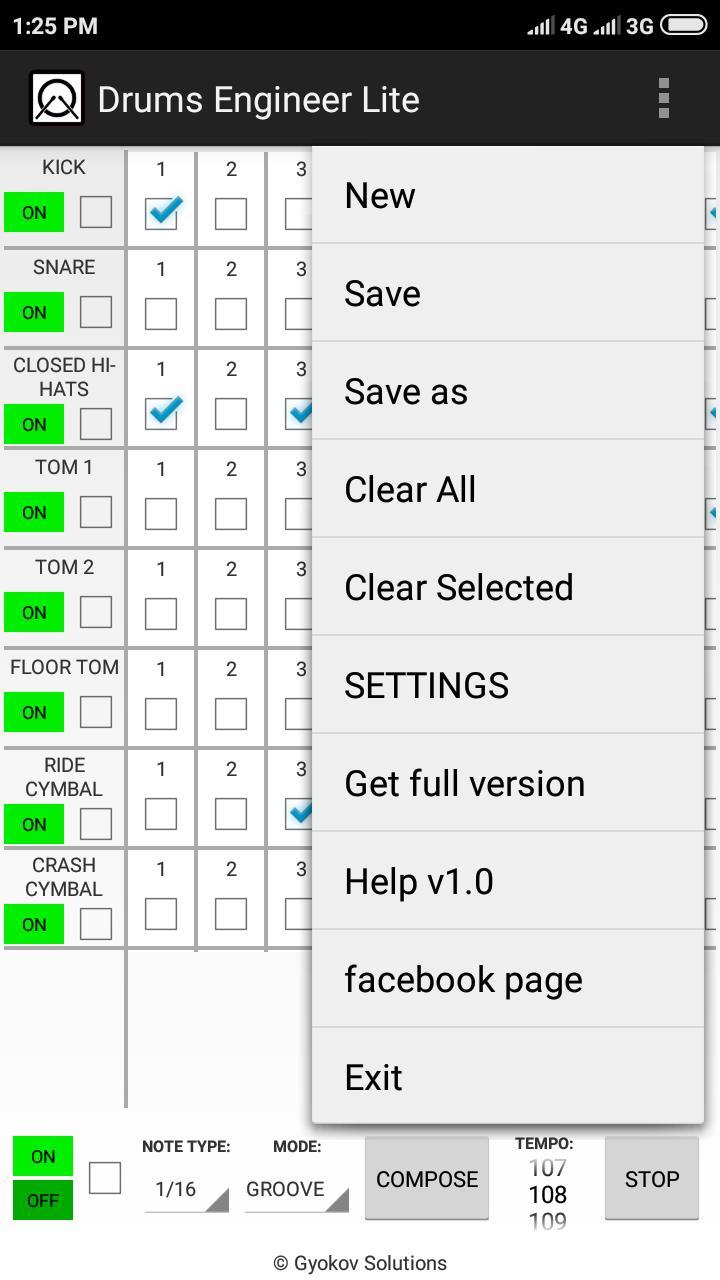
Task: Turn off the TOM 1 track
Action: click(x=33, y=512)
